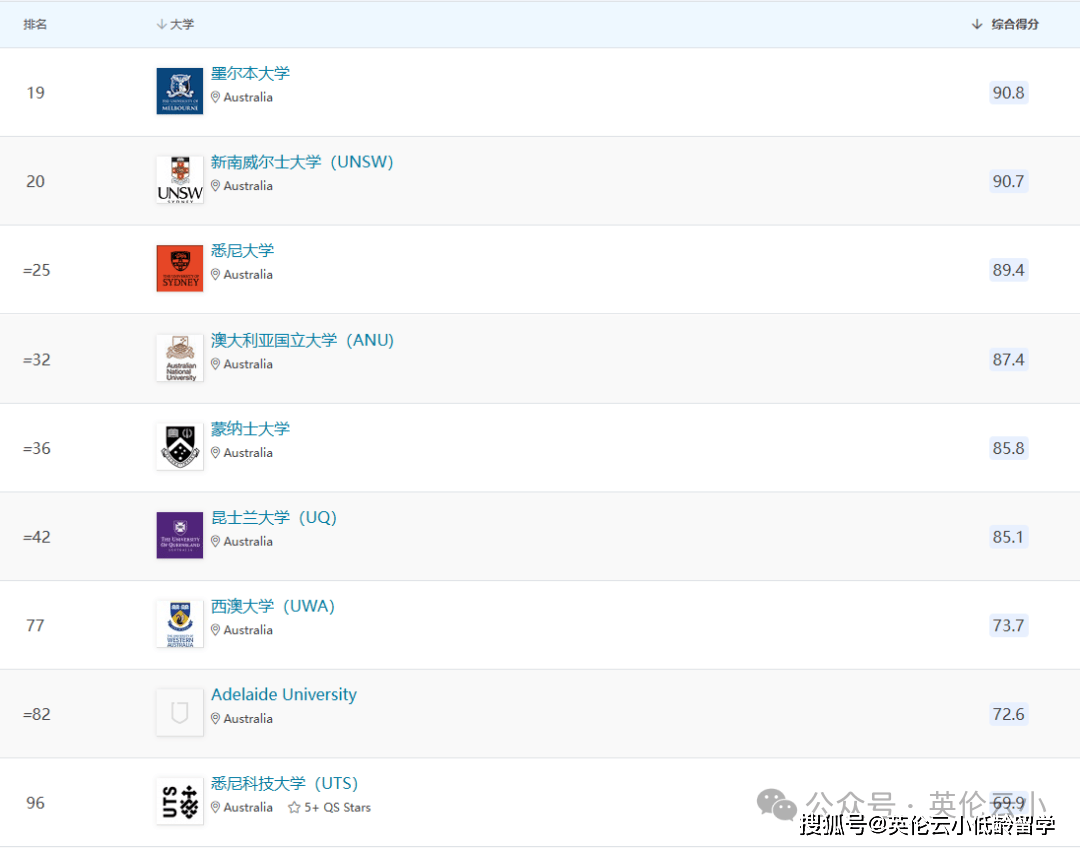Image resolution: width=1080 pixels, height=848 pixels.
Task: Open 新南威尔士大学 (UNSW) link
Action: (302, 162)
